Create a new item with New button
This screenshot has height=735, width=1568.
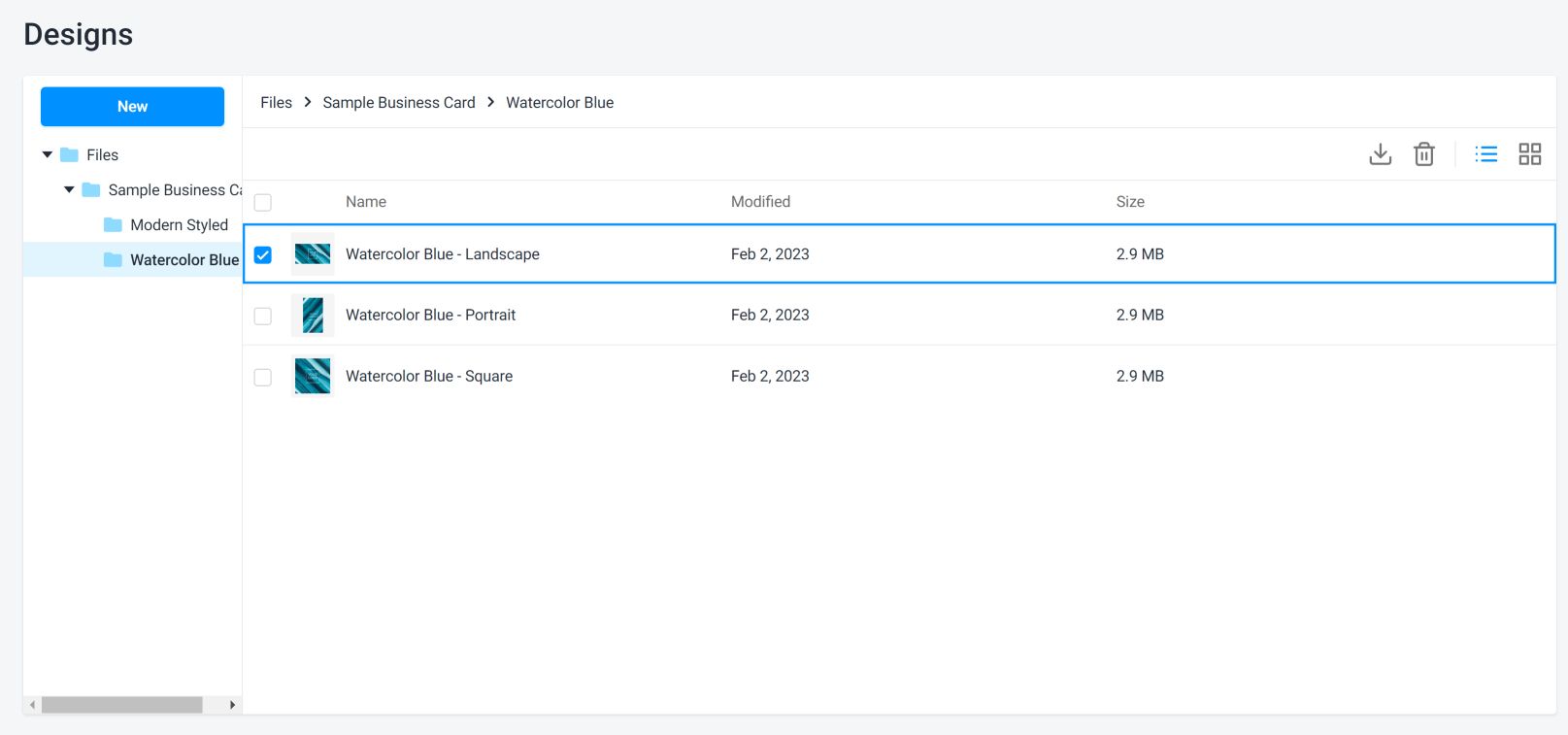[x=132, y=107]
